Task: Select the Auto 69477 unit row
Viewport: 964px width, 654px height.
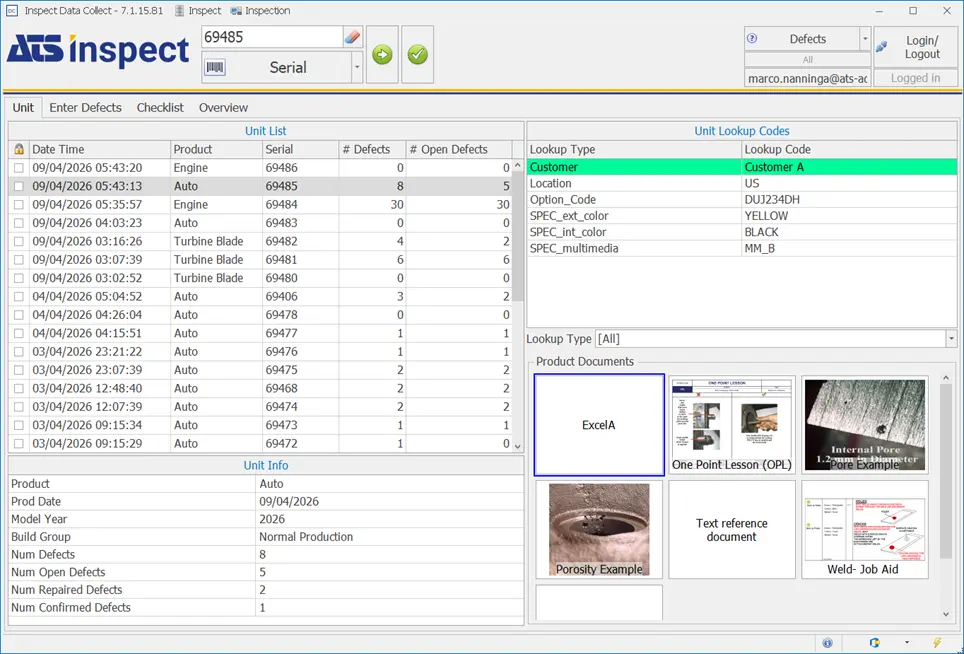Action: (x=261, y=333)
